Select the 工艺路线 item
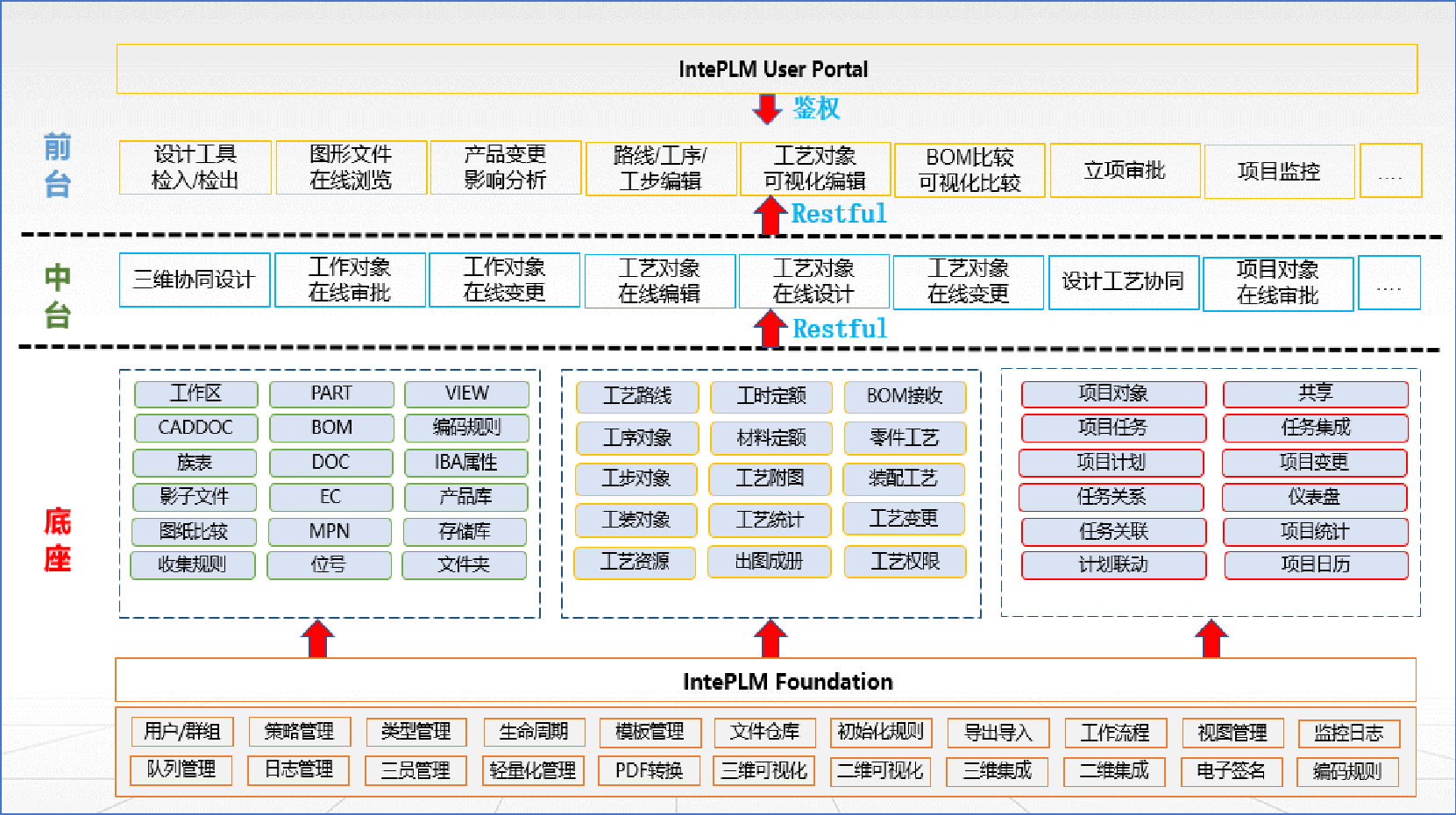 tap(637, 396)
